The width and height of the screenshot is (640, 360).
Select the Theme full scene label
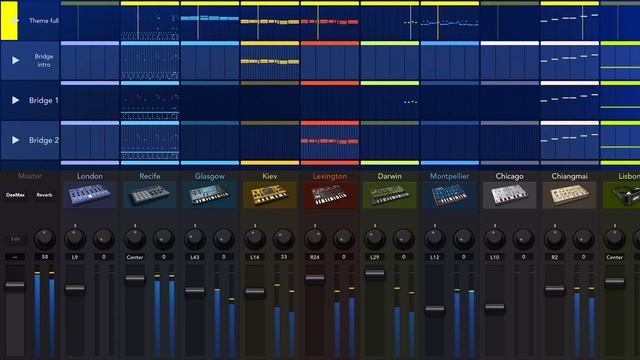tap(44, 20)
